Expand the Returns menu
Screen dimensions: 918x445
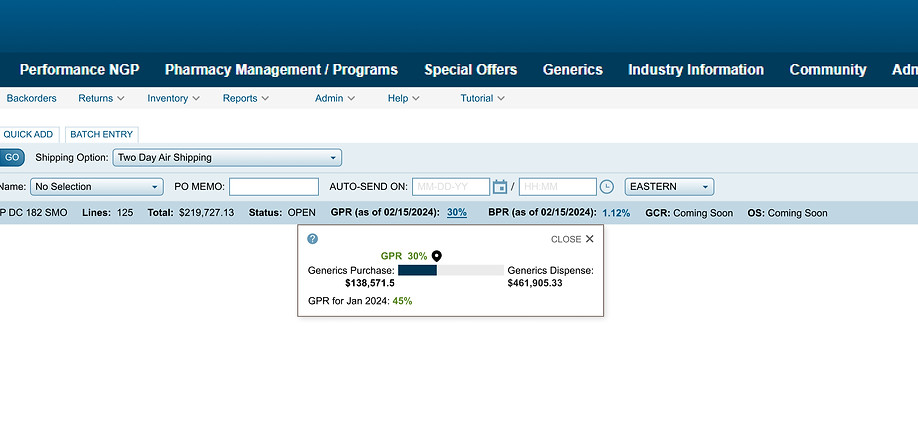click(101, 98)
